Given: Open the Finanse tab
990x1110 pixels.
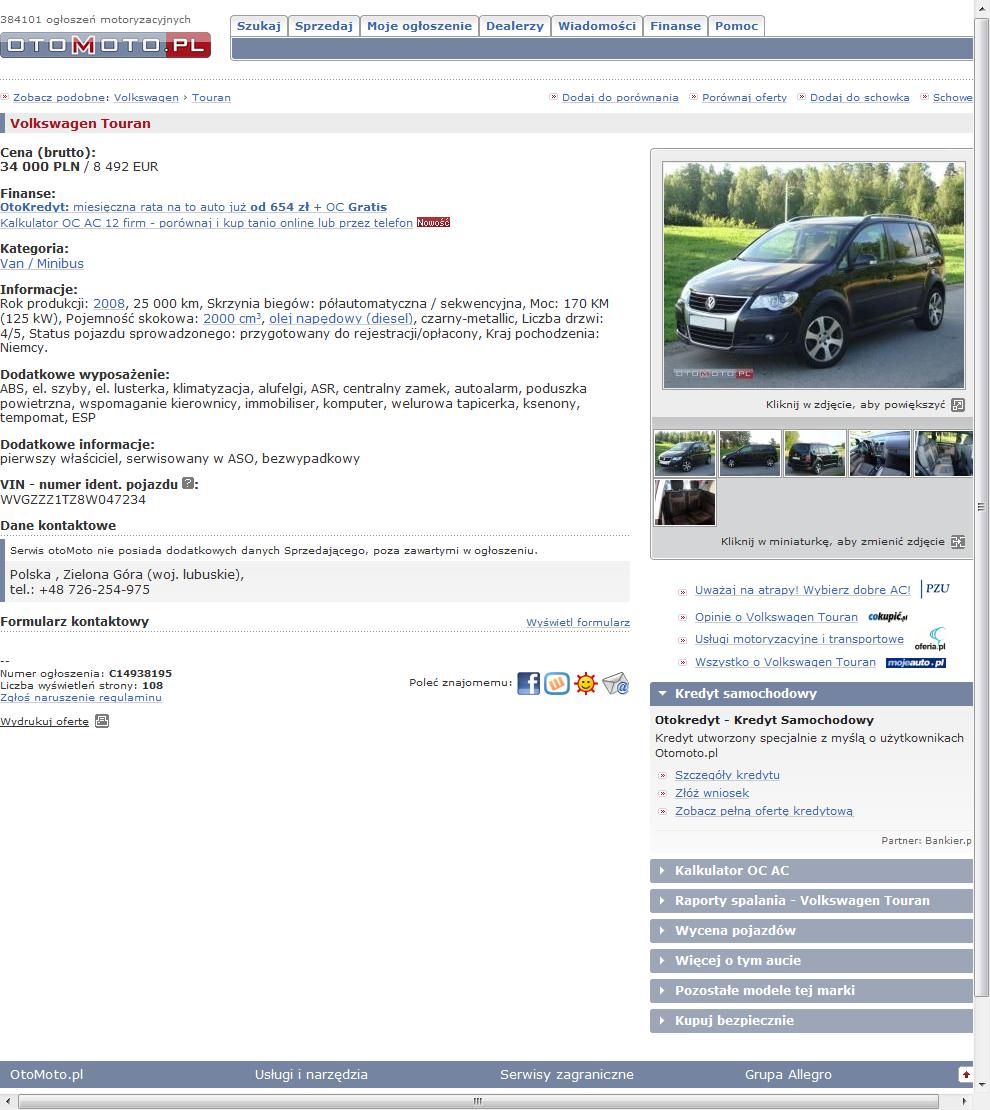Looking at the screenshot, I should [676, 26].
